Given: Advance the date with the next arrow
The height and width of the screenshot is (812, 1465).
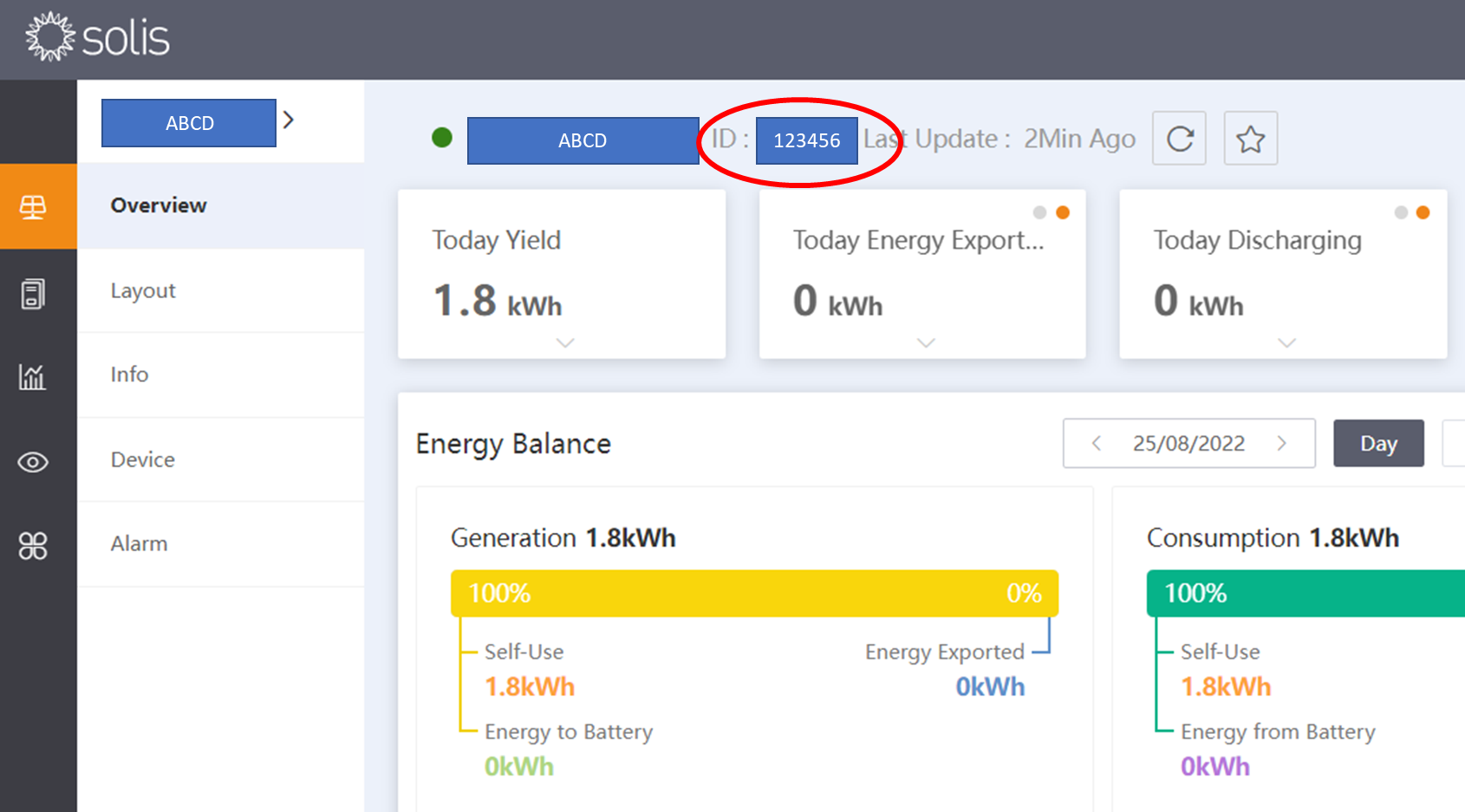Looking at the screenshot, I should tap(1282, 443).
